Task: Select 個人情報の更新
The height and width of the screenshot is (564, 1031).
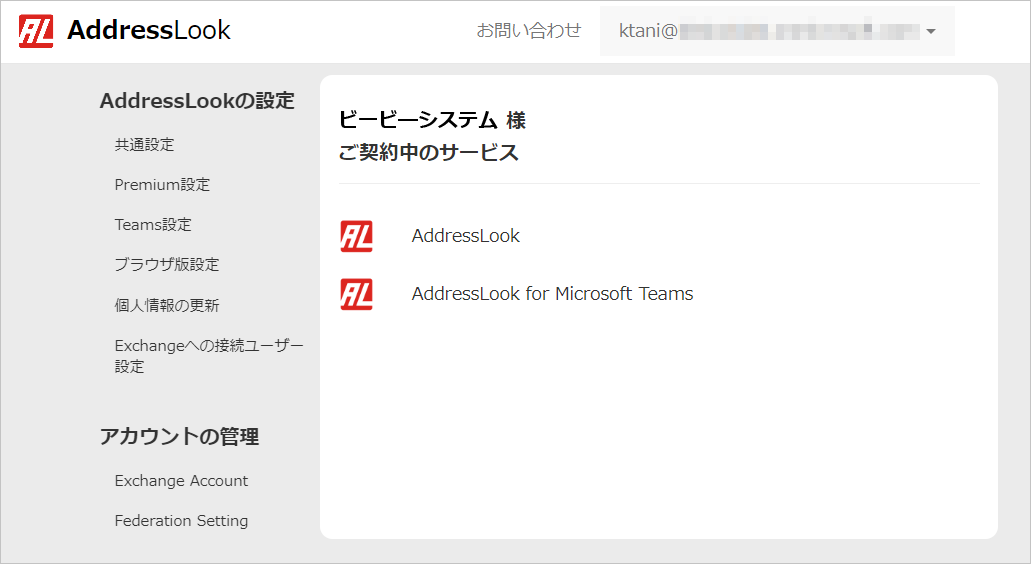Action: click(x=167, y=305)
